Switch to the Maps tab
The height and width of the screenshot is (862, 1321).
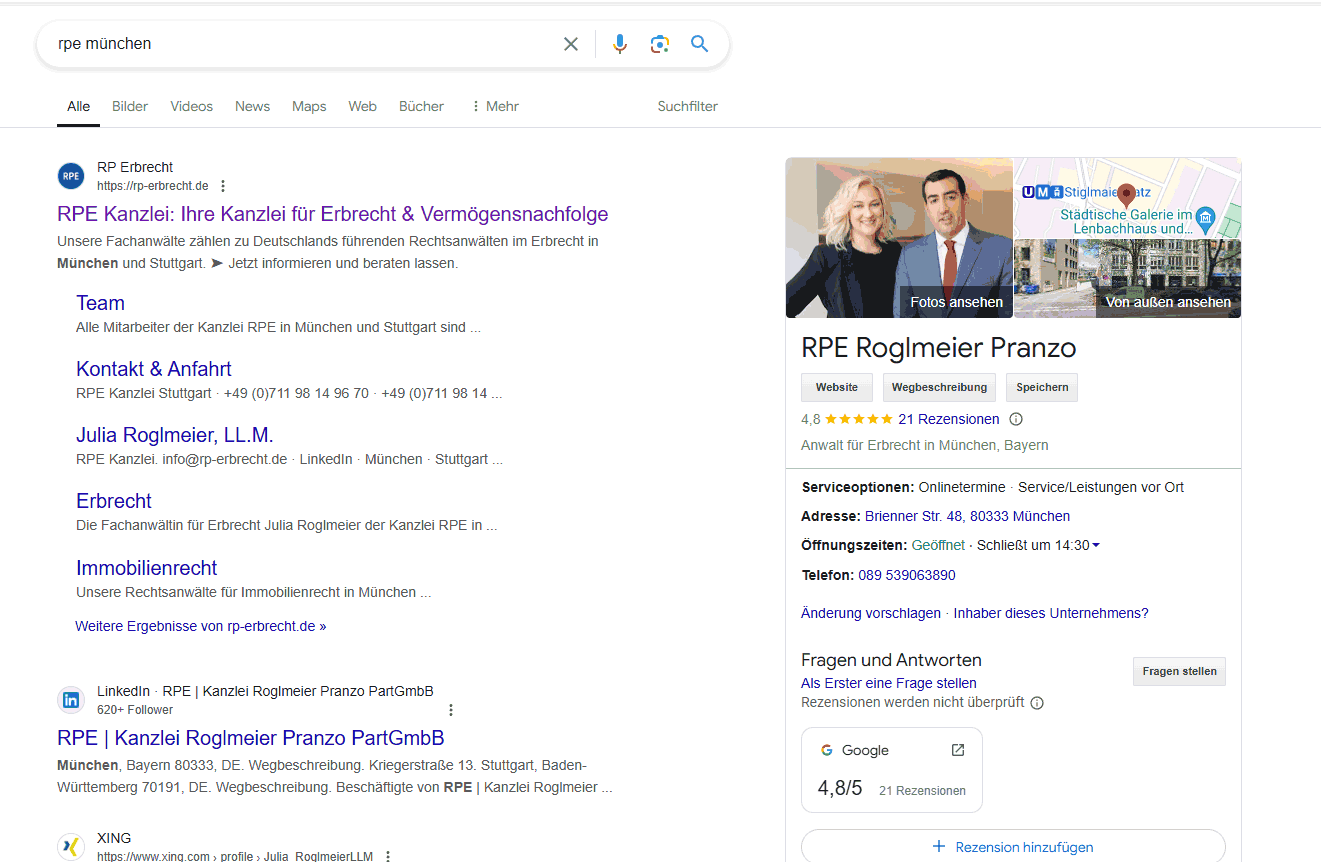coord(309,106)
